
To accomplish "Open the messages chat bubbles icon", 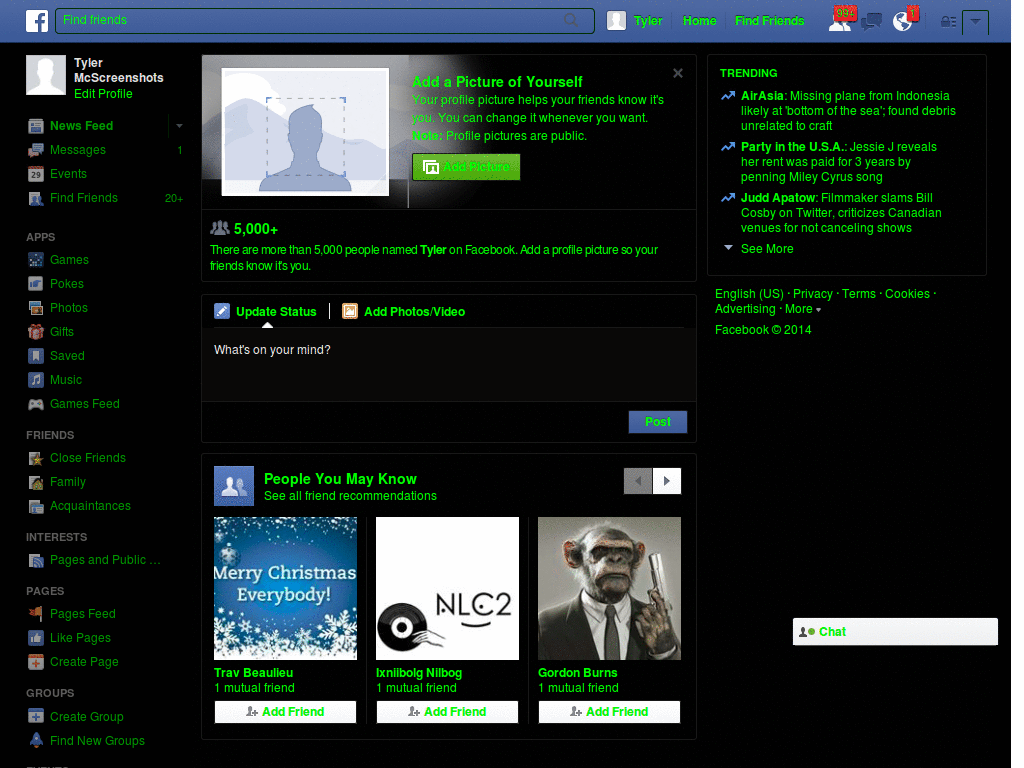I will 871,22.
